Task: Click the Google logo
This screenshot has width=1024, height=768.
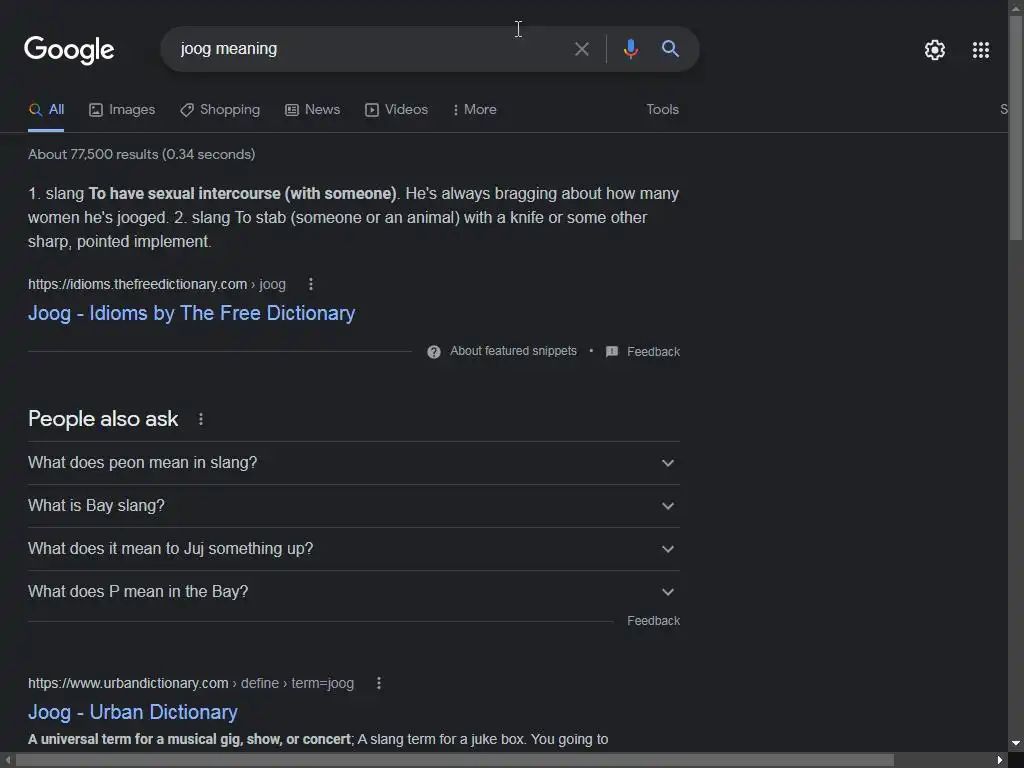Action: pos(69,50)
